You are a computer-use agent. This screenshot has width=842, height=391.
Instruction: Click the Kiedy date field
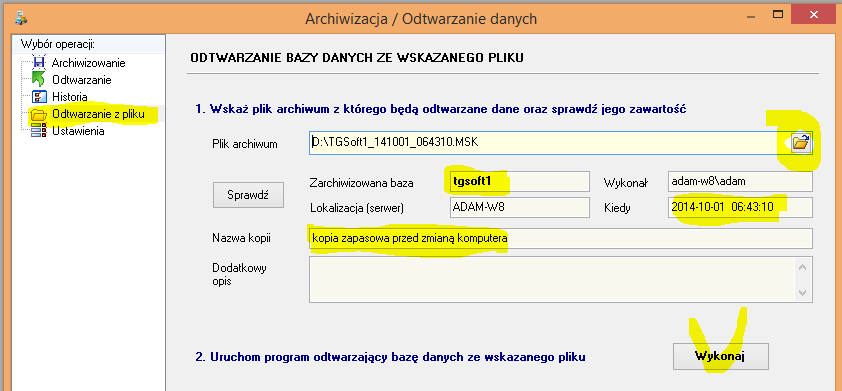(741, 207)
